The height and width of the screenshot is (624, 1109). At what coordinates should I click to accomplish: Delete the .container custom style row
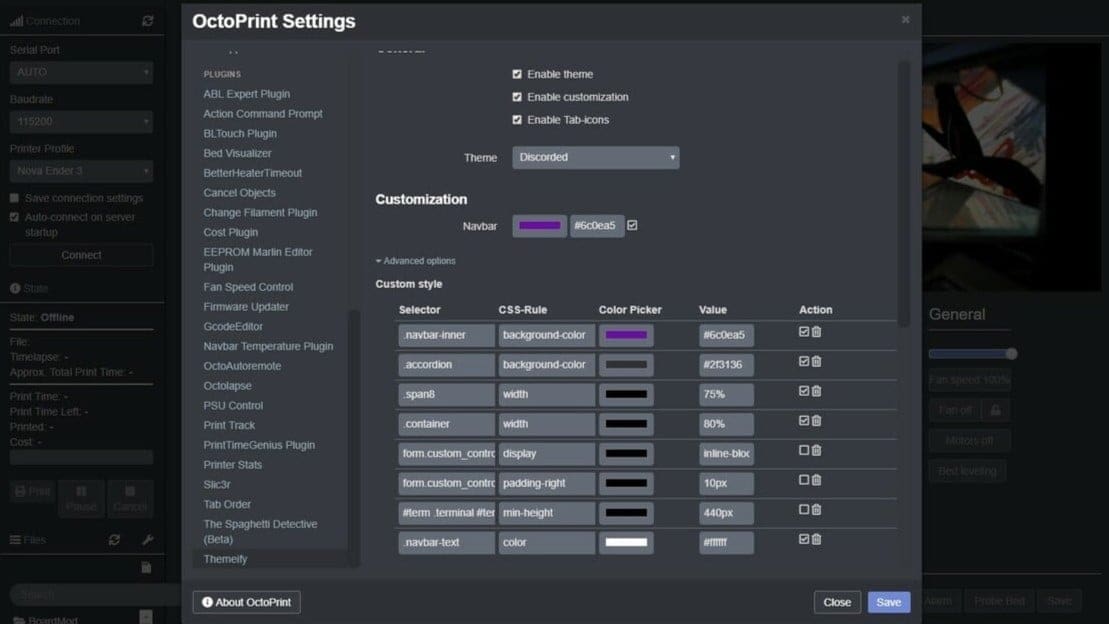coord(816,421)
